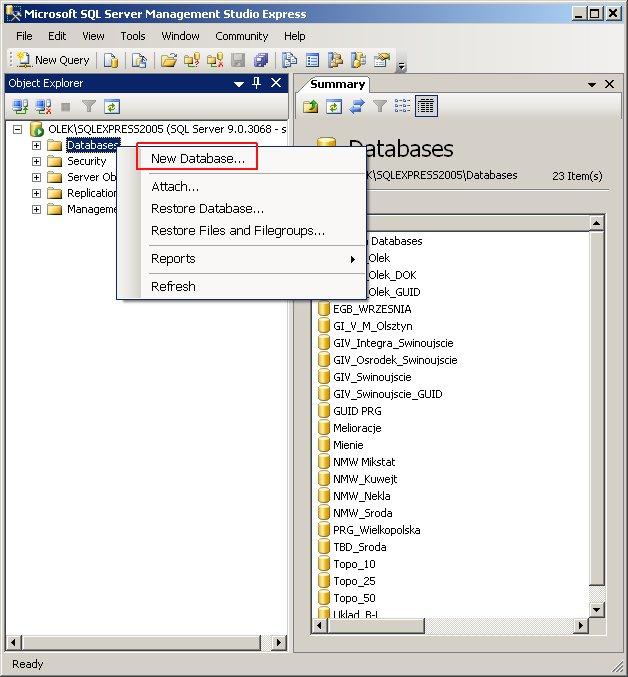Open the Registered Servers window icon
The width and height of the screenshot is (628, 677).
click(289, 60)
